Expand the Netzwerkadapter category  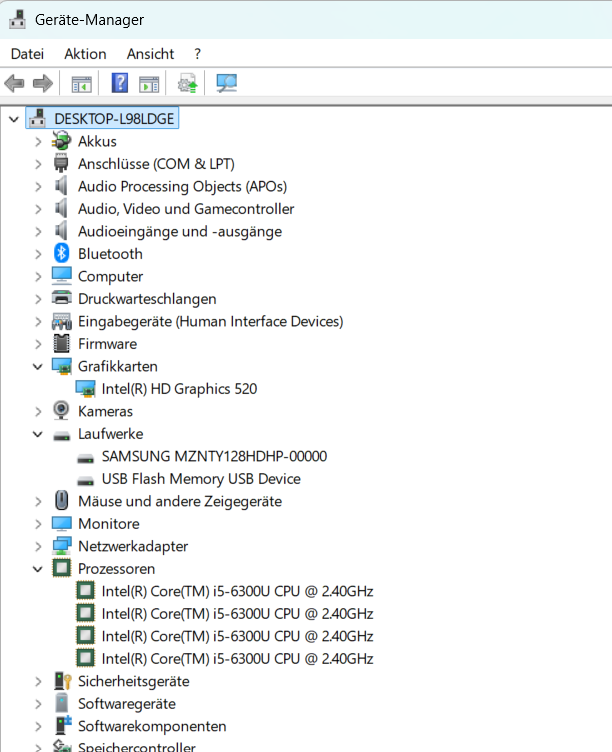(38, 546)
